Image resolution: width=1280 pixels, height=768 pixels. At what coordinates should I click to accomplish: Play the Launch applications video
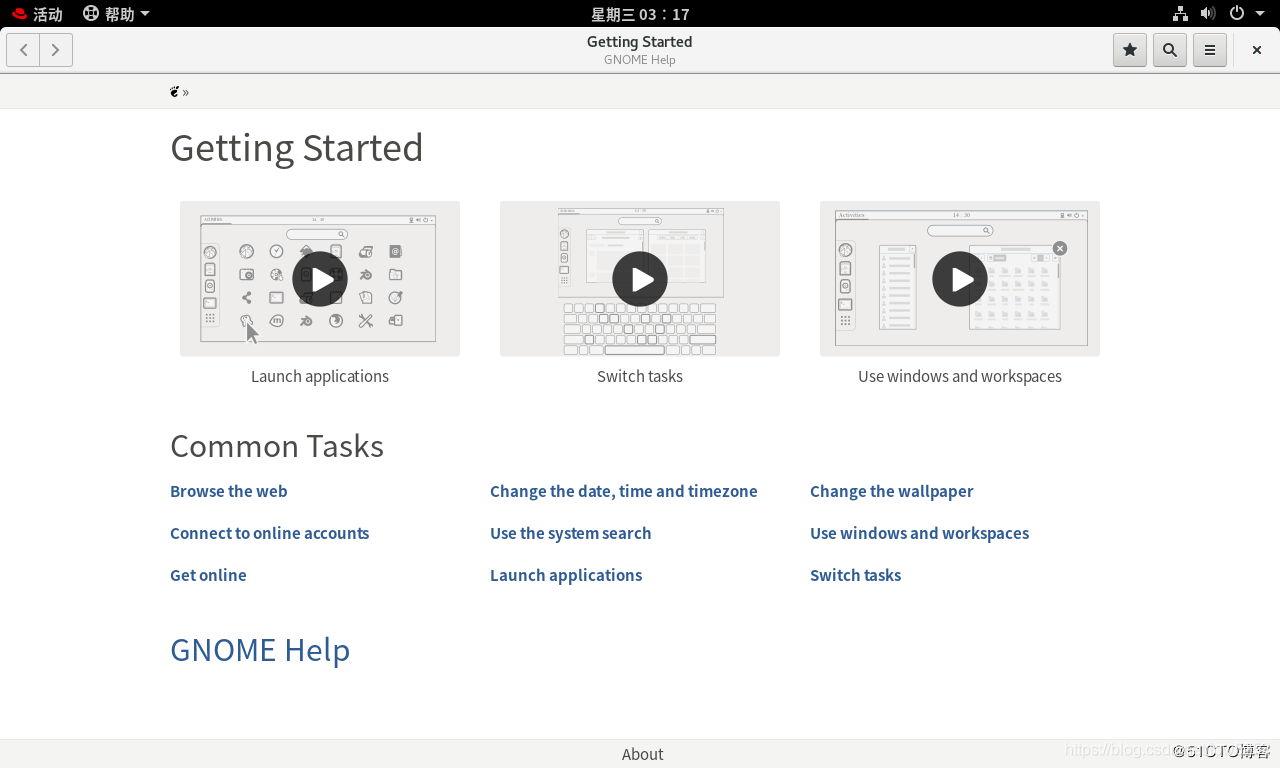[x=320, y=279]
